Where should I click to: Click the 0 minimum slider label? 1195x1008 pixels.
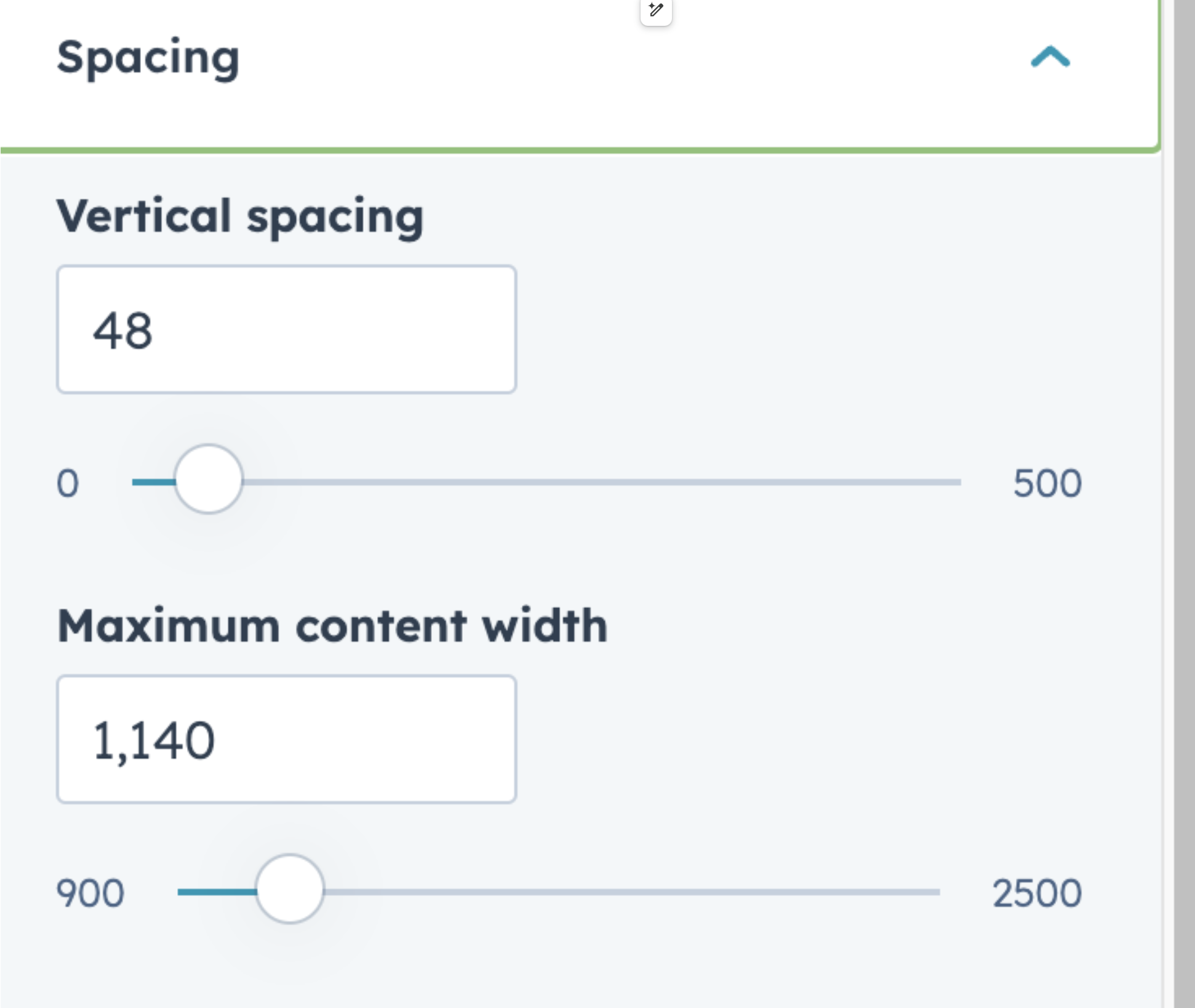pos(68,483)
